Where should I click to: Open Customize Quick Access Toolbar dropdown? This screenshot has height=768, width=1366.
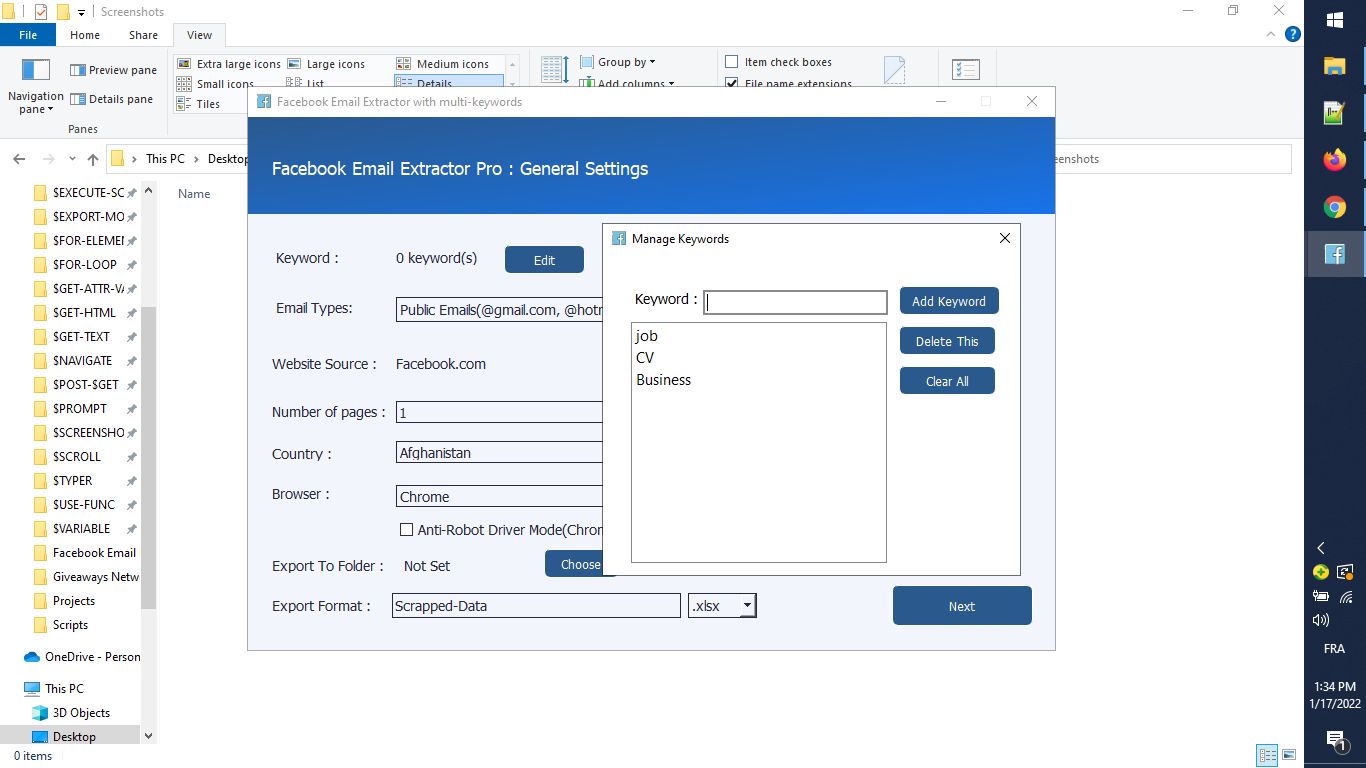tap(81, 12)
